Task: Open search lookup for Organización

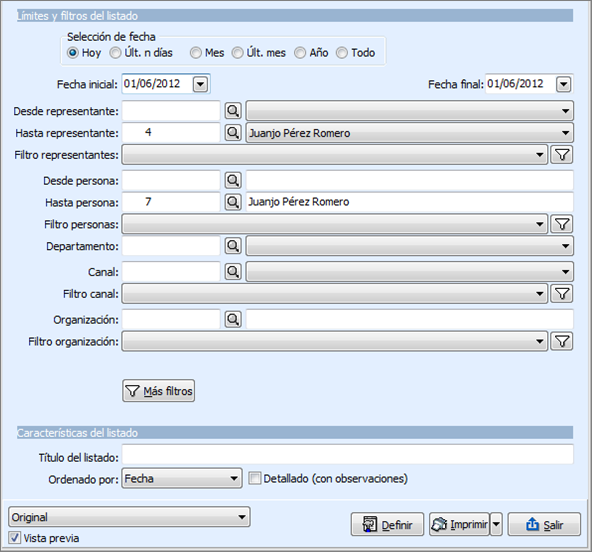Action: pyautogui.click(x=233, y=319)
